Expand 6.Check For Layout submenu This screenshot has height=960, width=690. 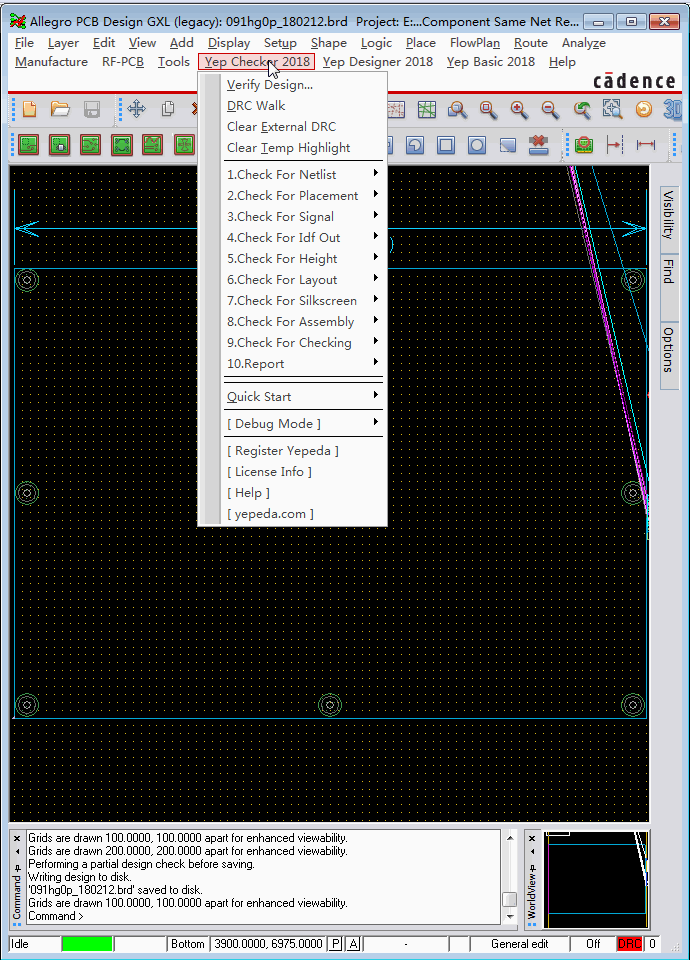pyautogui.click(x=303, y=280)
